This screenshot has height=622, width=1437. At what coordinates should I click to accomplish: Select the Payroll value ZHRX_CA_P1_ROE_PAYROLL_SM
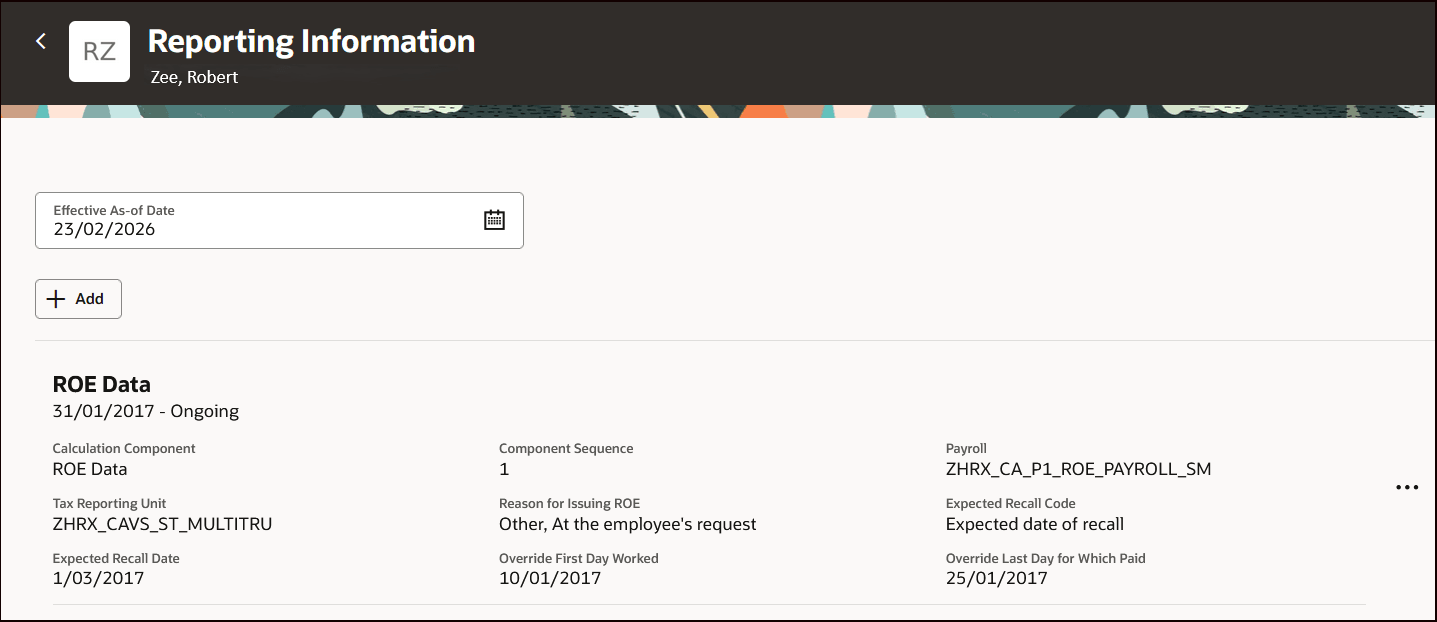(1077, 468)
